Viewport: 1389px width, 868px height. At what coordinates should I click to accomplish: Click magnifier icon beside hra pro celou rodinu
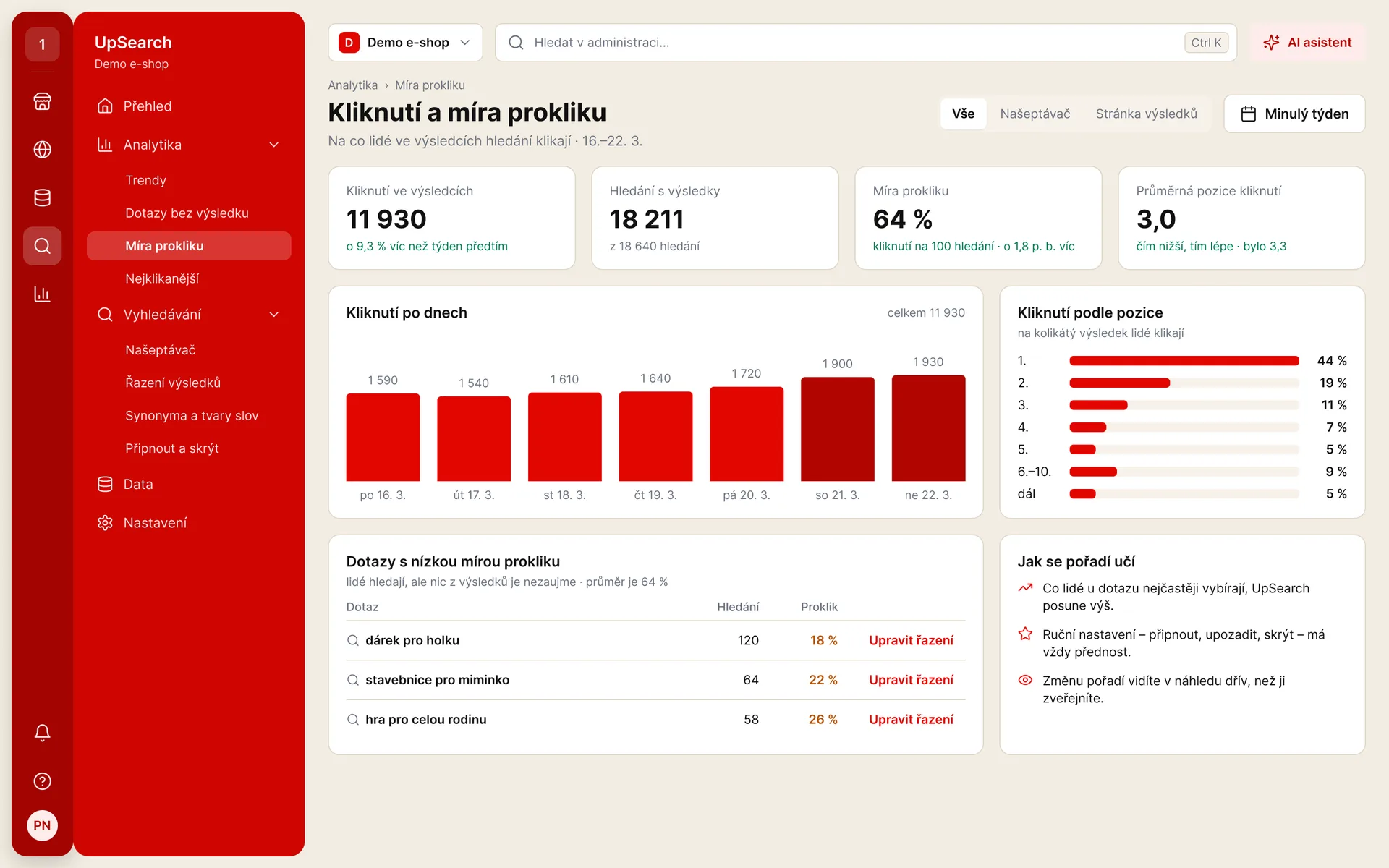coord(353,720)
